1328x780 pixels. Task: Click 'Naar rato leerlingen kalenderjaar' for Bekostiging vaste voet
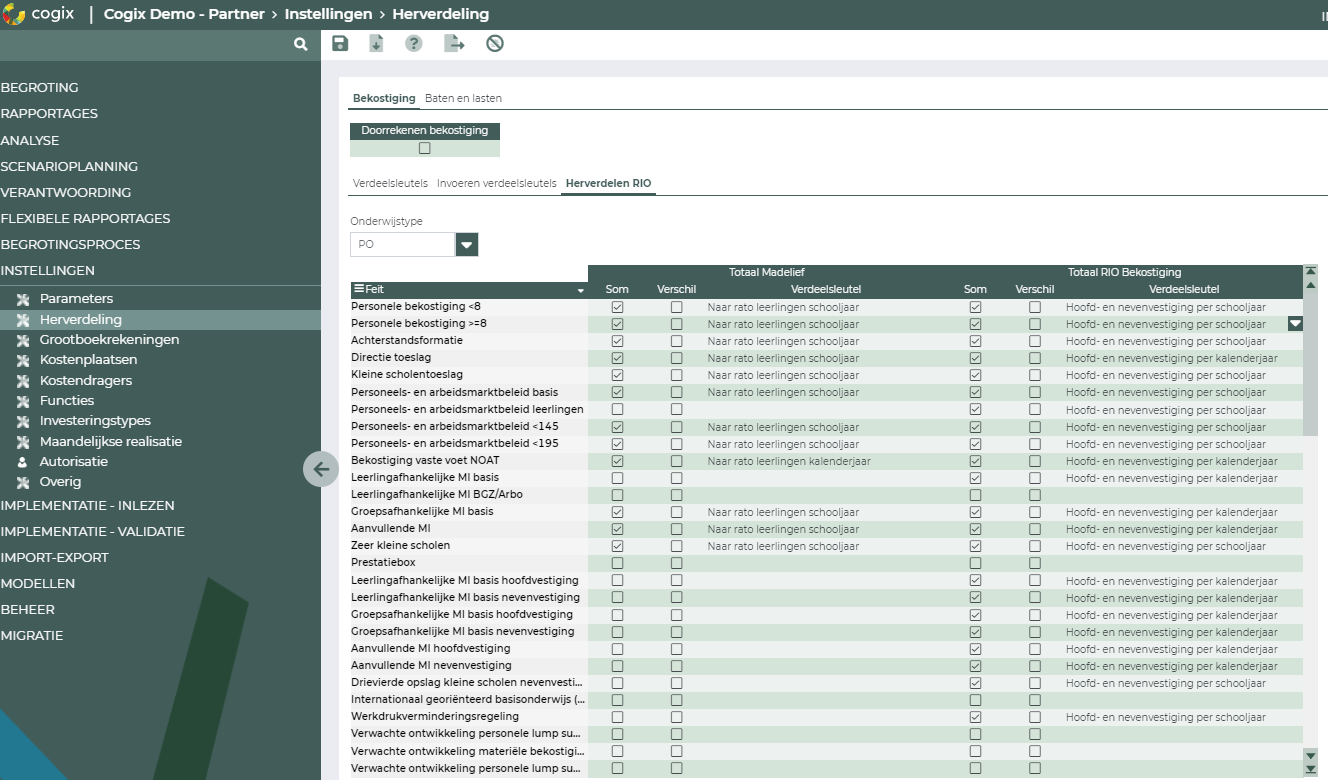click(789, 461)
